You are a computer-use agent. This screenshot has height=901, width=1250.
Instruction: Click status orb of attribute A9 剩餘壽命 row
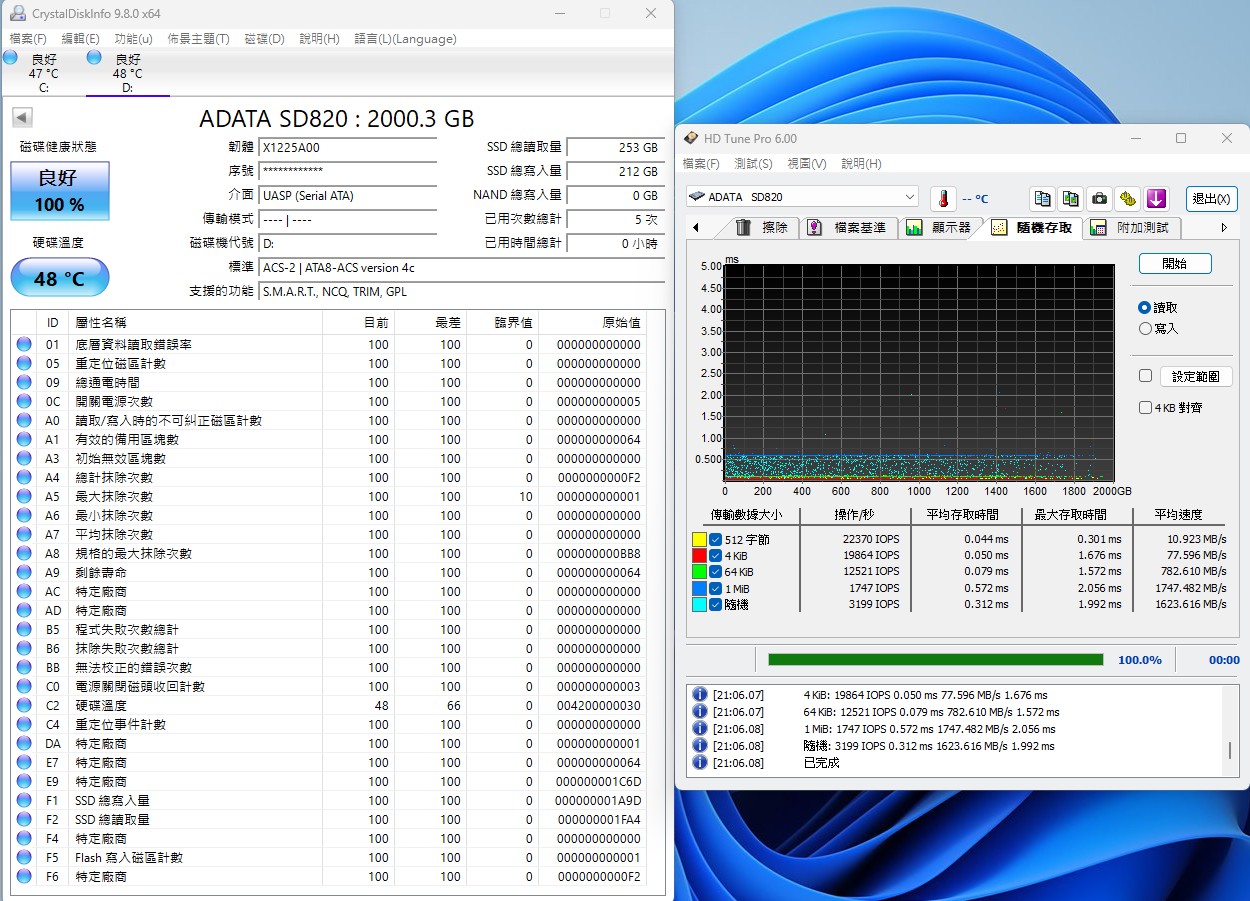click(23, 572)
